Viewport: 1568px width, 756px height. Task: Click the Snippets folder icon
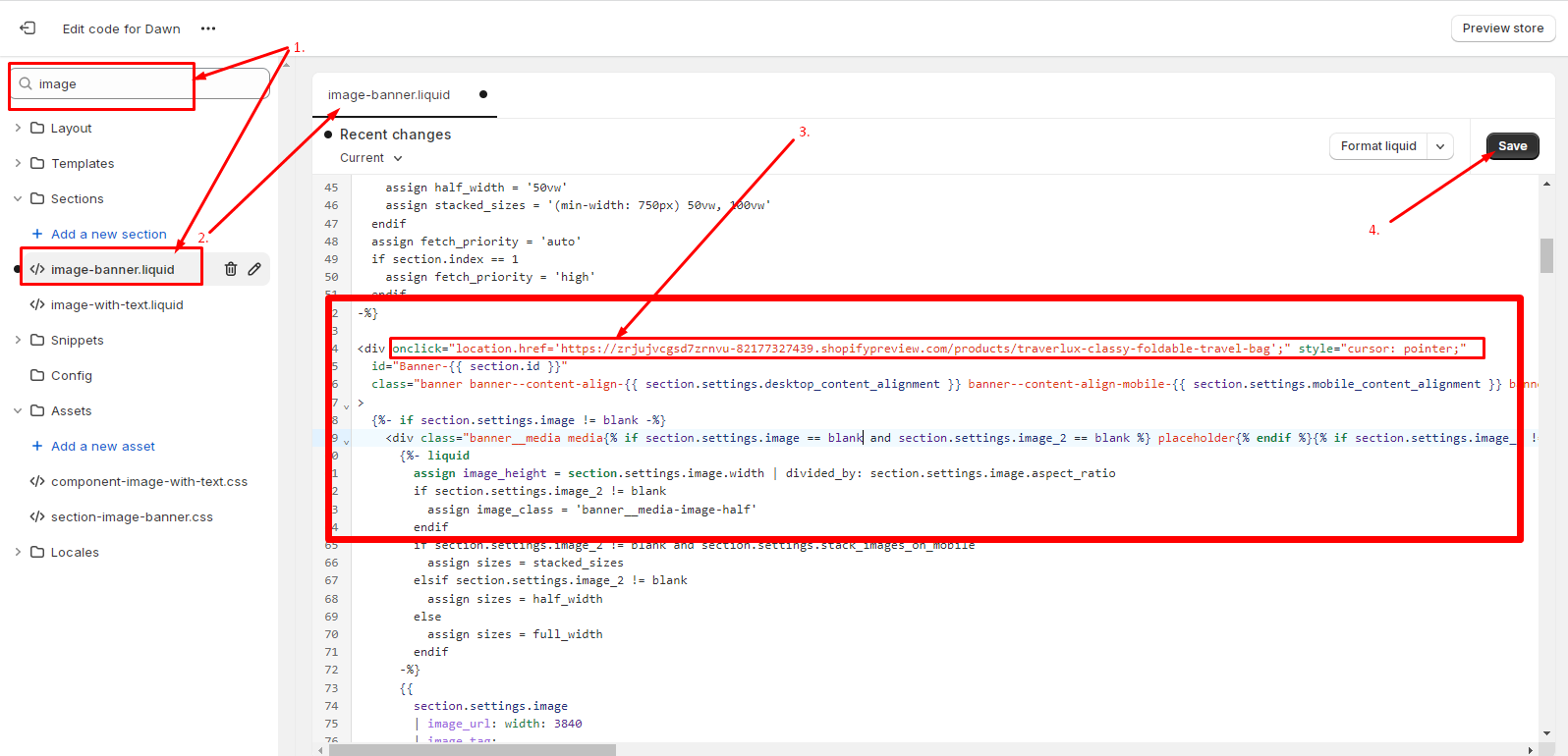pyautogui.click(x=37, y=341)
